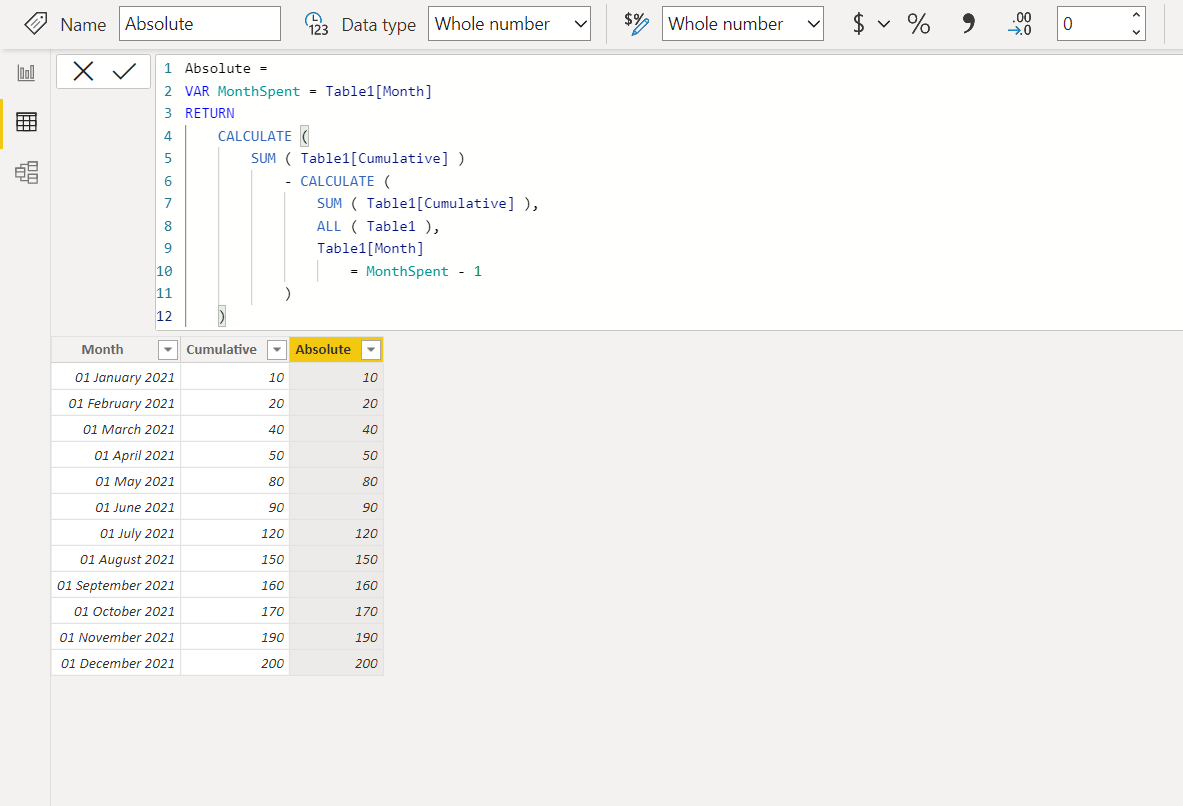Click the 01 October 2021 cell
This screenshot has width=1183, height=806.
pyautogui.click(x=116, y=611)
